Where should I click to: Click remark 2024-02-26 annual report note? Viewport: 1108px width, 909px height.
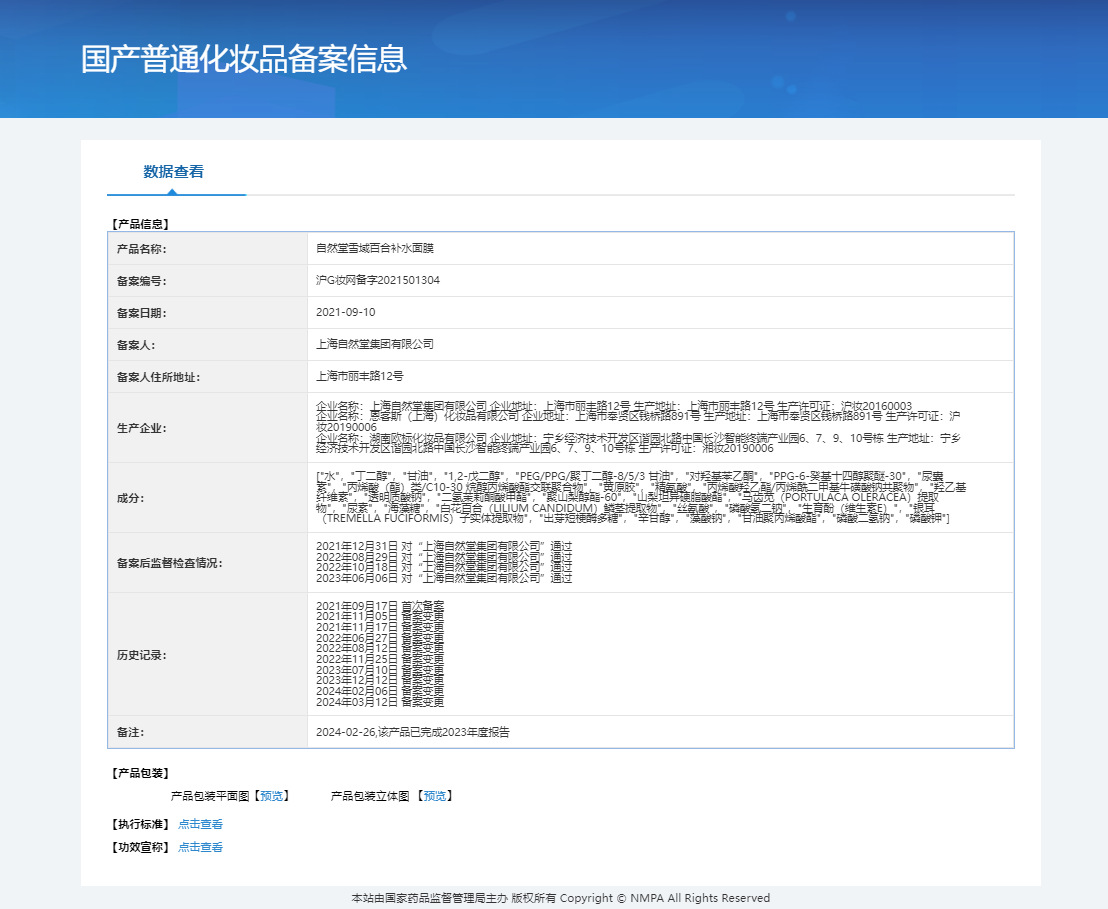(413, 732)
